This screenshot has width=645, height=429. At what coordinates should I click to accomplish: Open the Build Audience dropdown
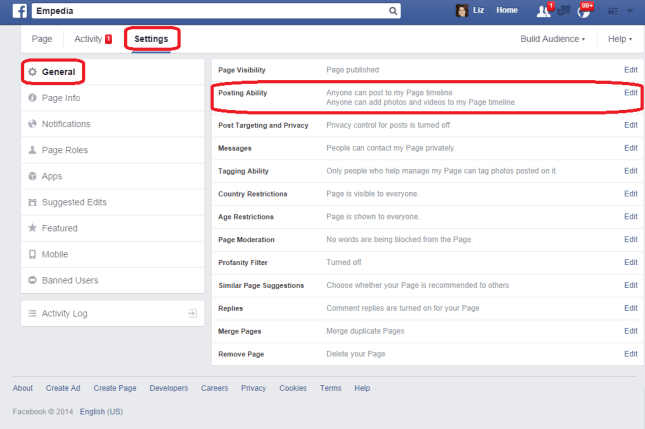(x=552, y=39)
